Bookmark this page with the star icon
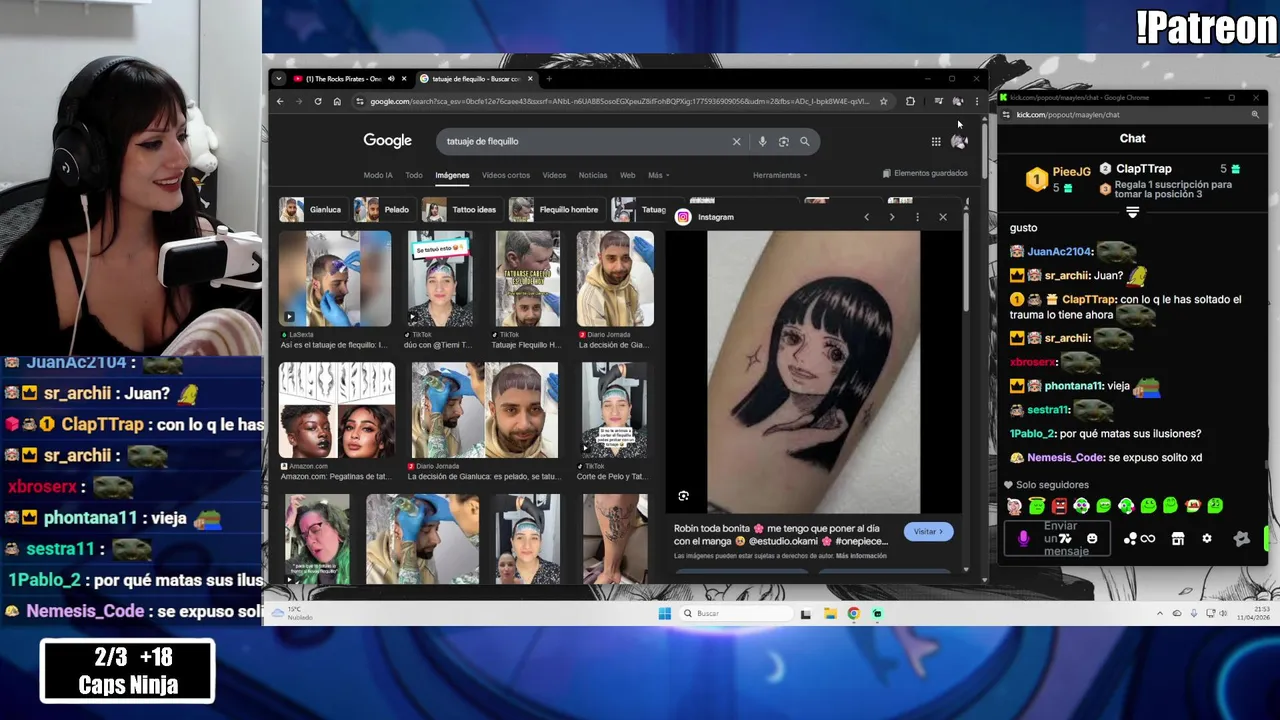This screenshot has width=1280, height=720. 883,101
